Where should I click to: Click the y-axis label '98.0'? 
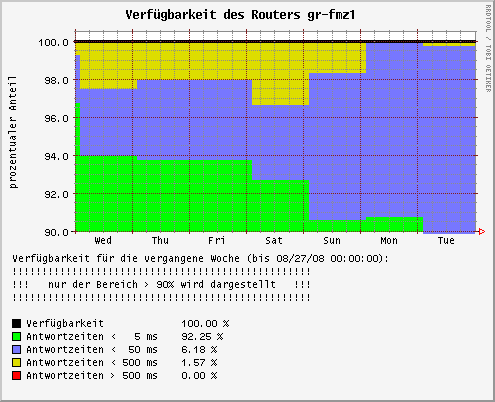click(x=56, y=80)
